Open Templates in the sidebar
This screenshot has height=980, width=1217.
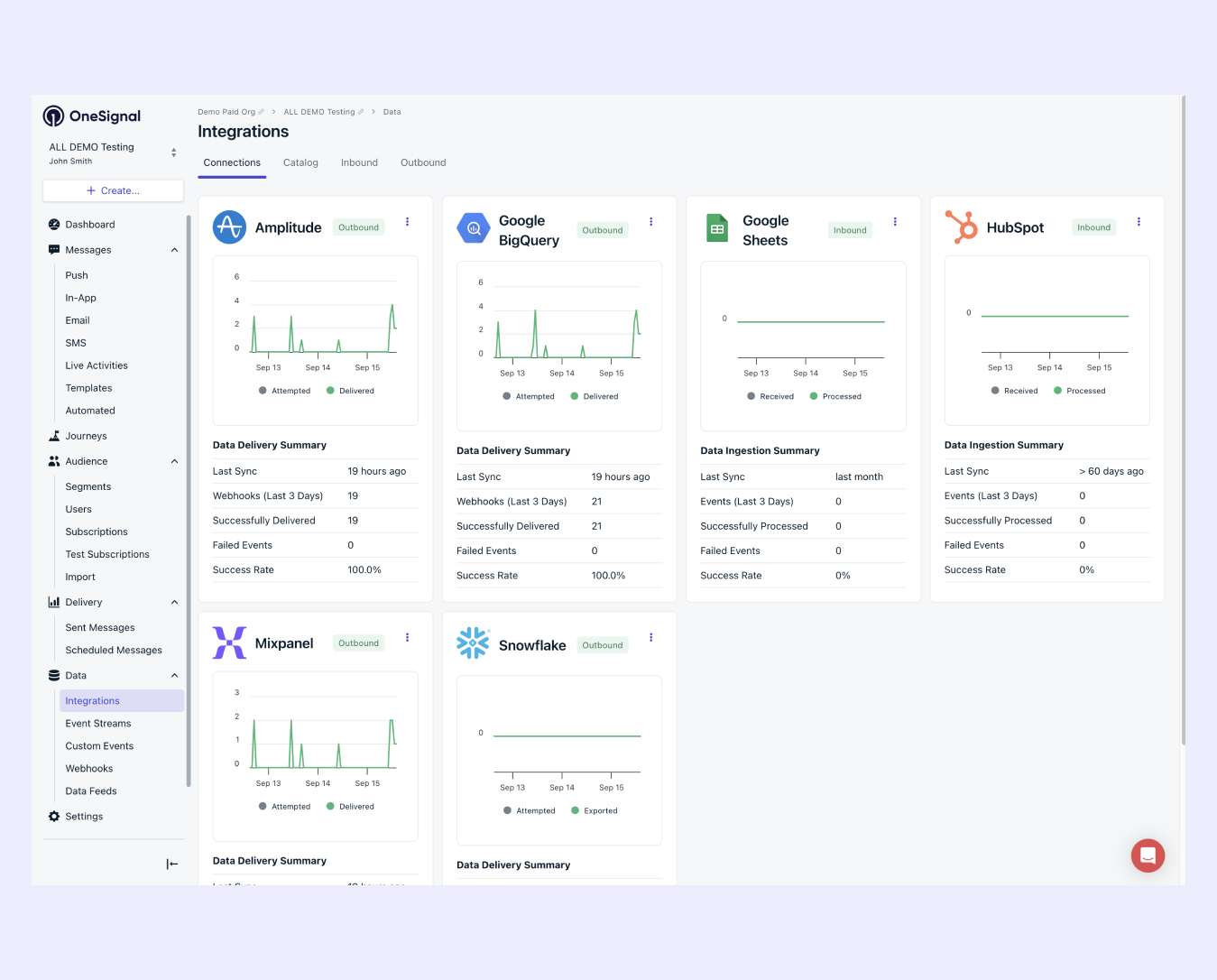click(88, 388)
